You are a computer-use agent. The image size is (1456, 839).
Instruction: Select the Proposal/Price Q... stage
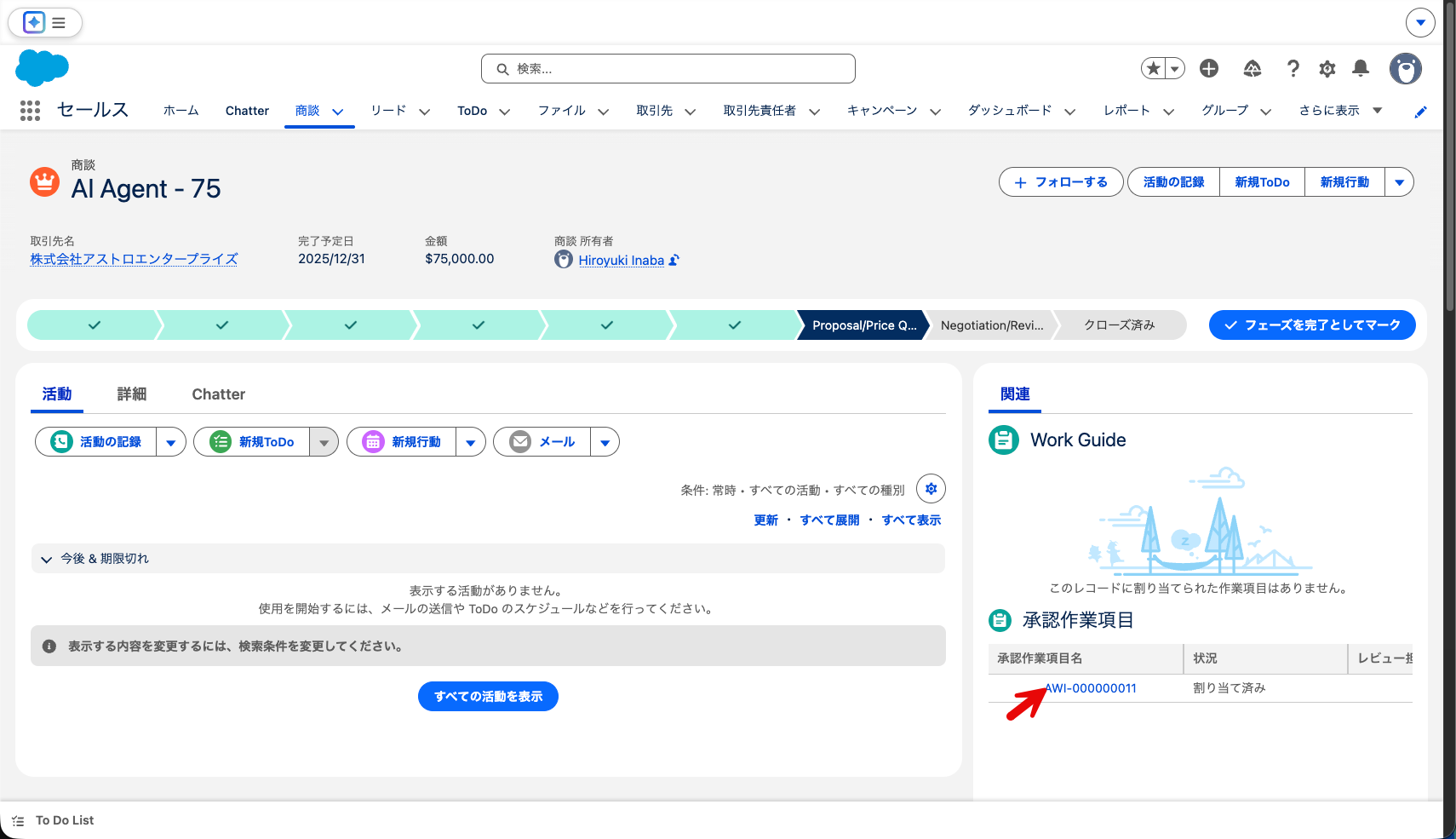pyautogui.click(x=863, y=325)
